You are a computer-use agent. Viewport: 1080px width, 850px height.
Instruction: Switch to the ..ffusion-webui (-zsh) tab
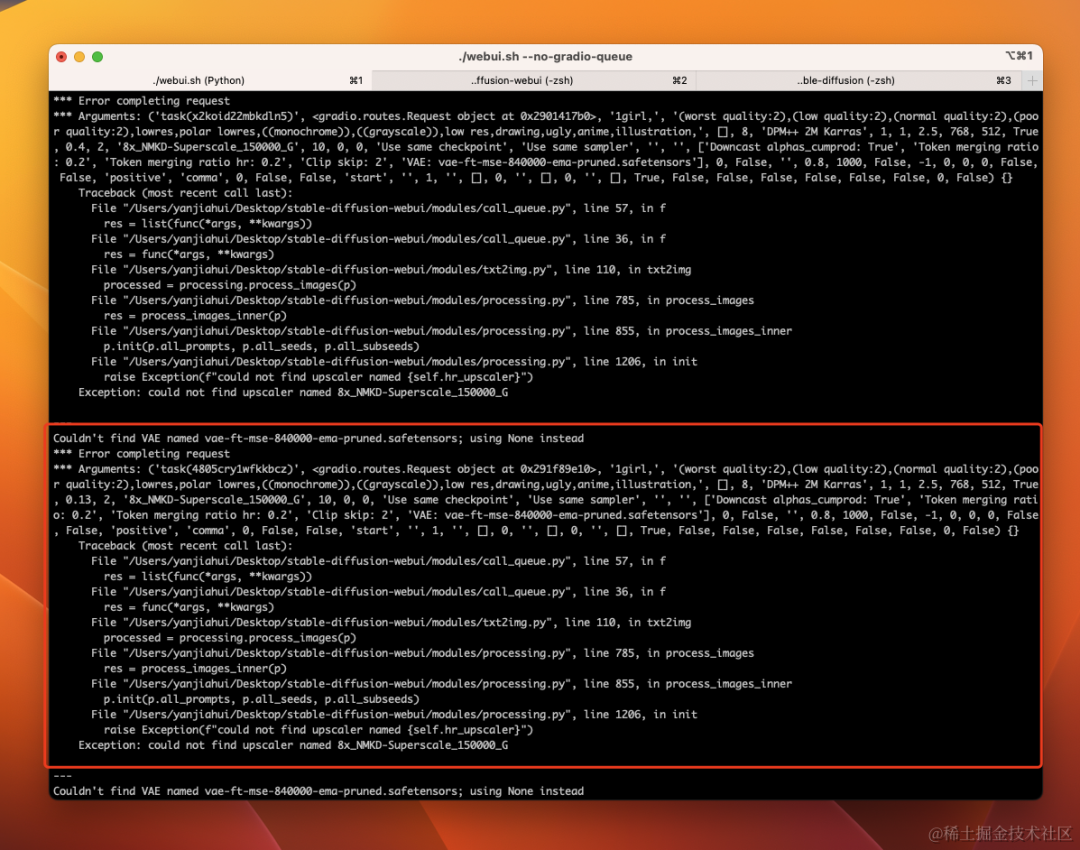534,80
